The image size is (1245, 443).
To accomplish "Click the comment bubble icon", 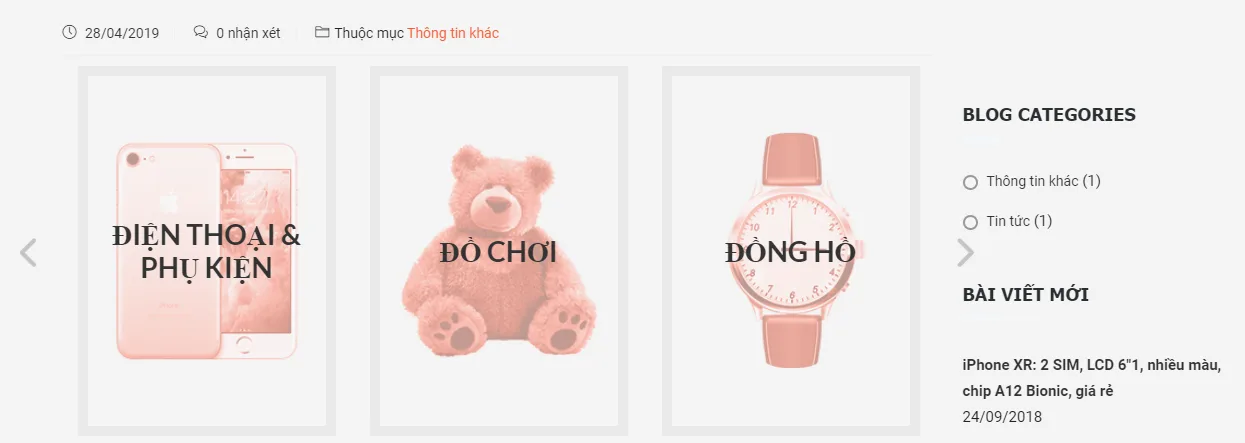I will [x=201, y=33].
